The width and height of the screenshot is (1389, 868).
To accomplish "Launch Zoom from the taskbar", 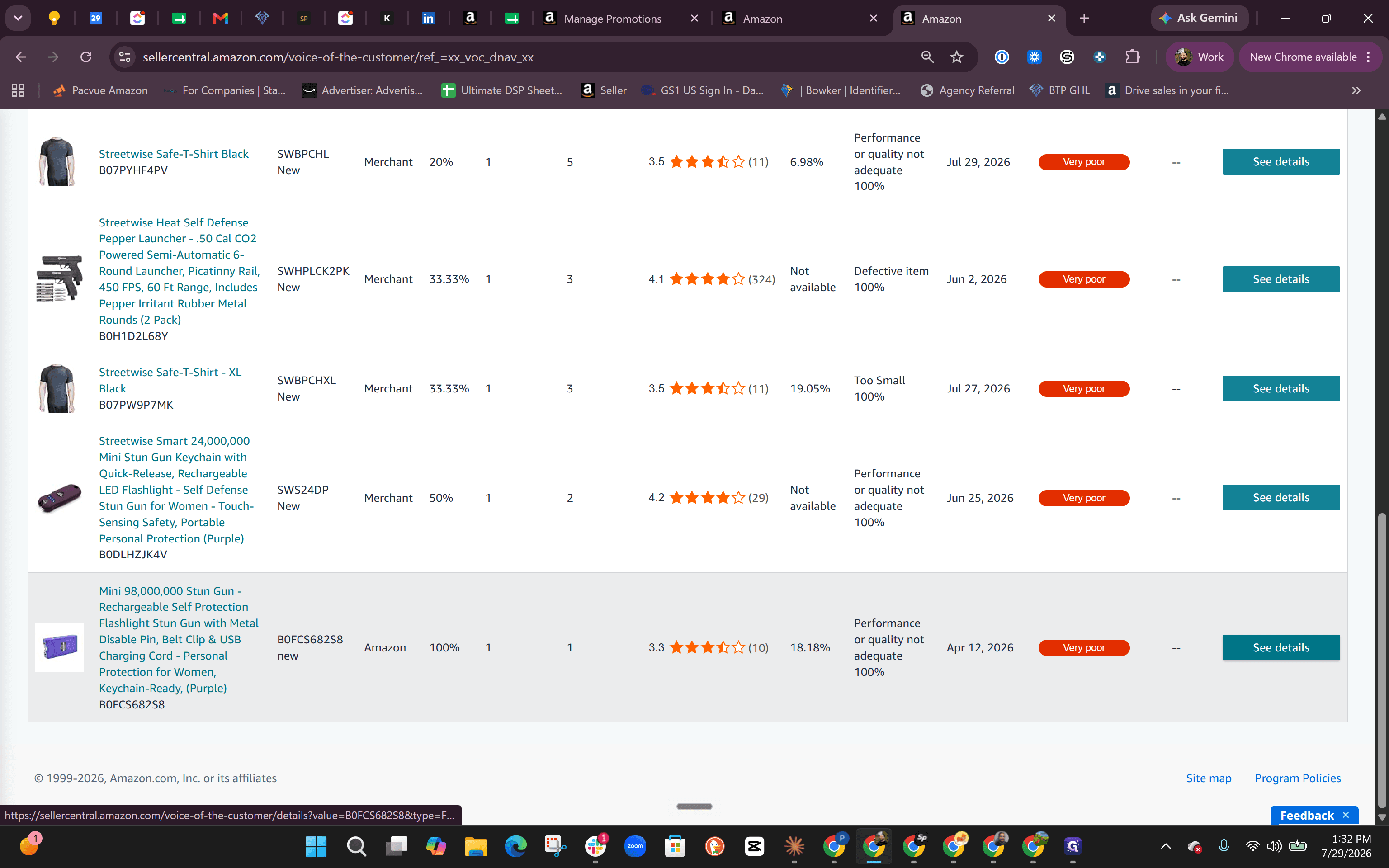I will click(x=635, y=845).
